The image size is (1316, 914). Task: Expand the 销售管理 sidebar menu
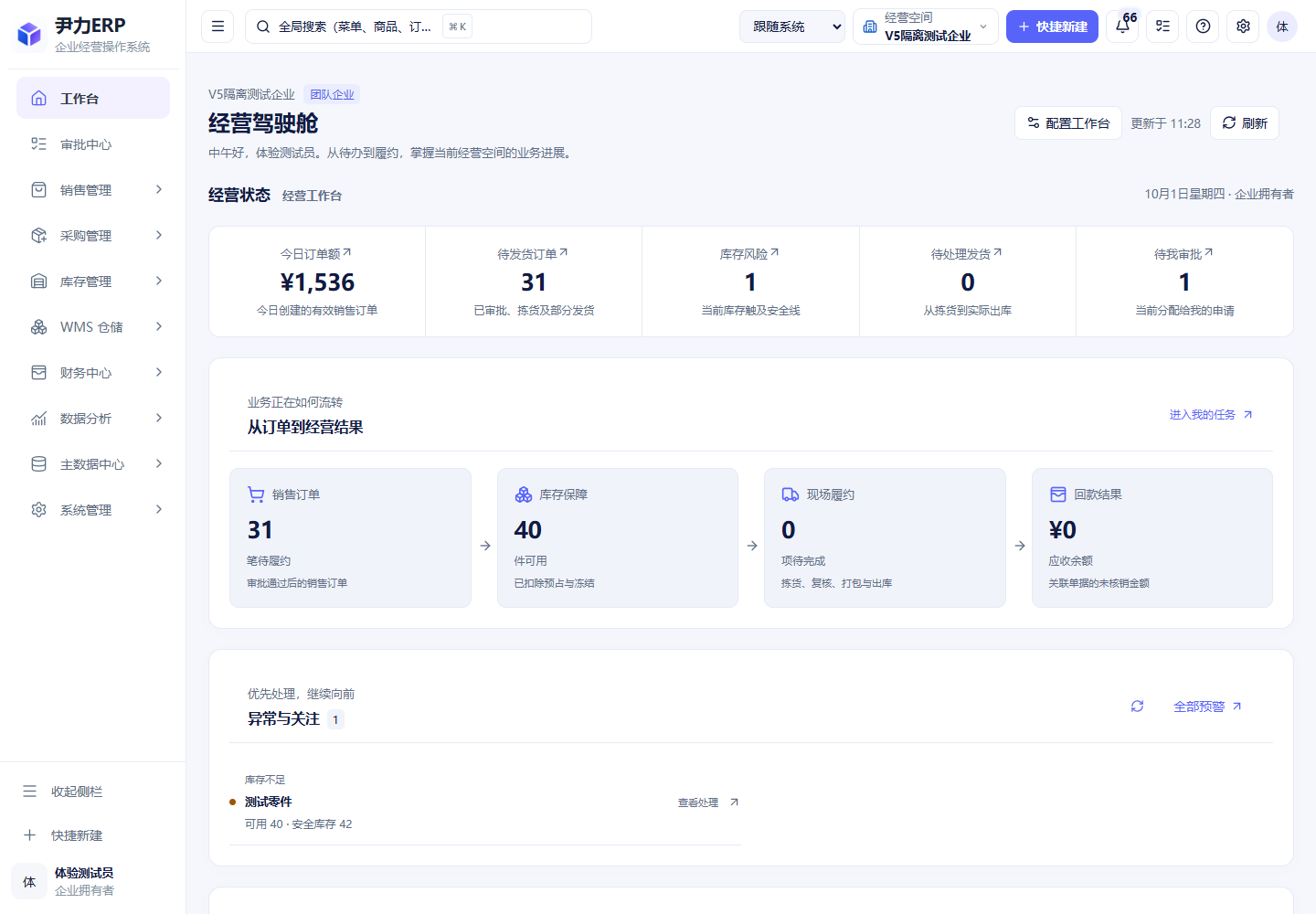point(93,190)
